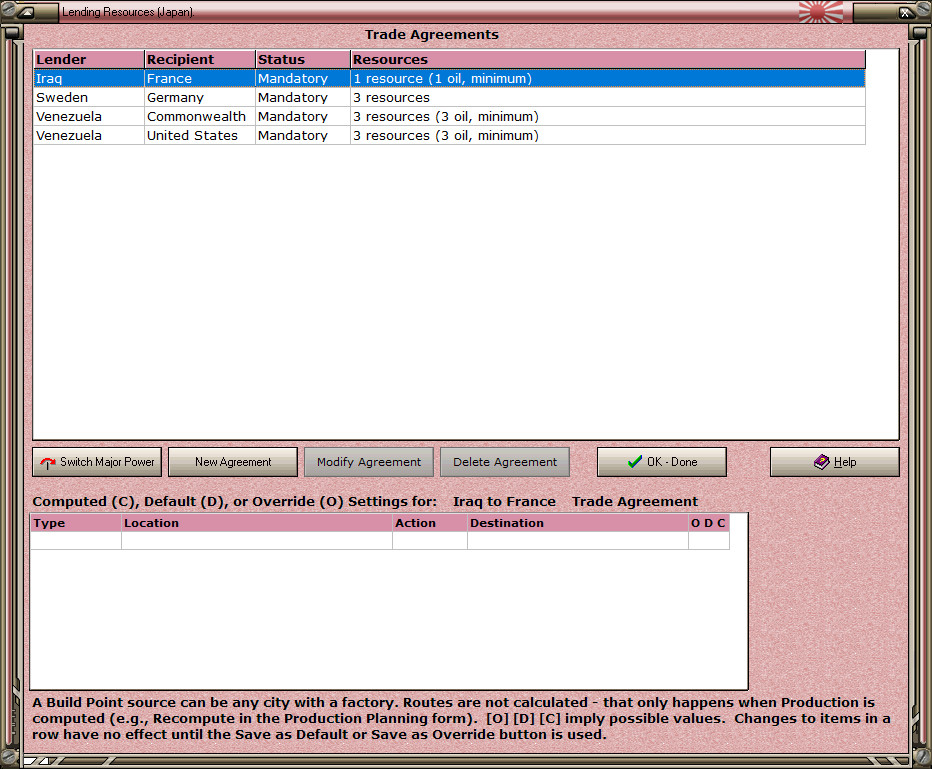The height and width of the screenshot is (769, 932).
Task: Select the Iraq to France agreement row
Action: tap(449, 78)
